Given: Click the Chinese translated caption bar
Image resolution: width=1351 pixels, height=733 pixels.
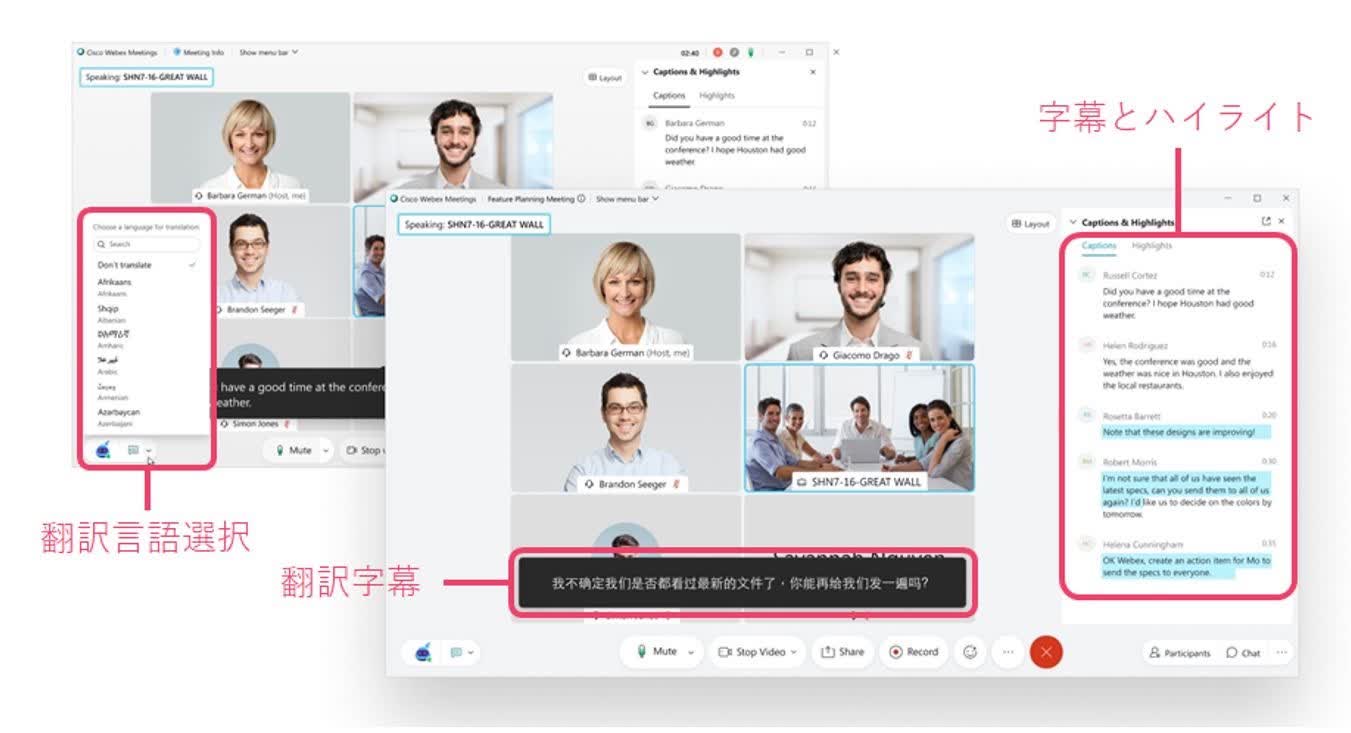Looking at the screenshot, I should tap(742, 583).
